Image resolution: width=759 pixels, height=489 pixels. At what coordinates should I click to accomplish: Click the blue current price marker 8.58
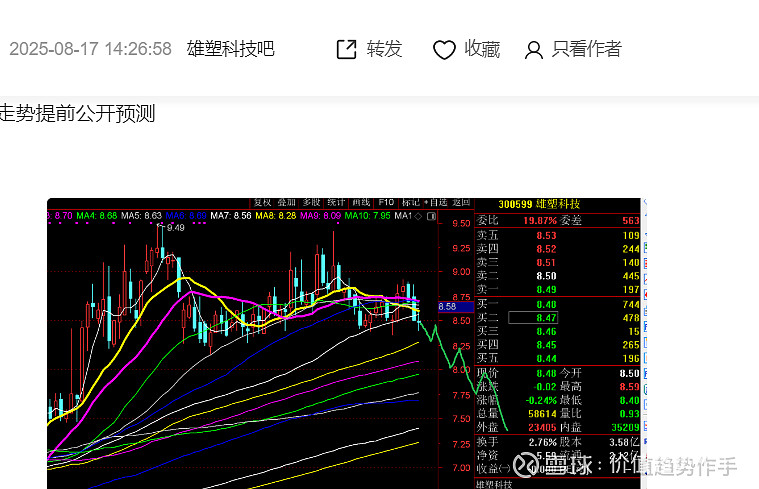[x=455, y=307]
